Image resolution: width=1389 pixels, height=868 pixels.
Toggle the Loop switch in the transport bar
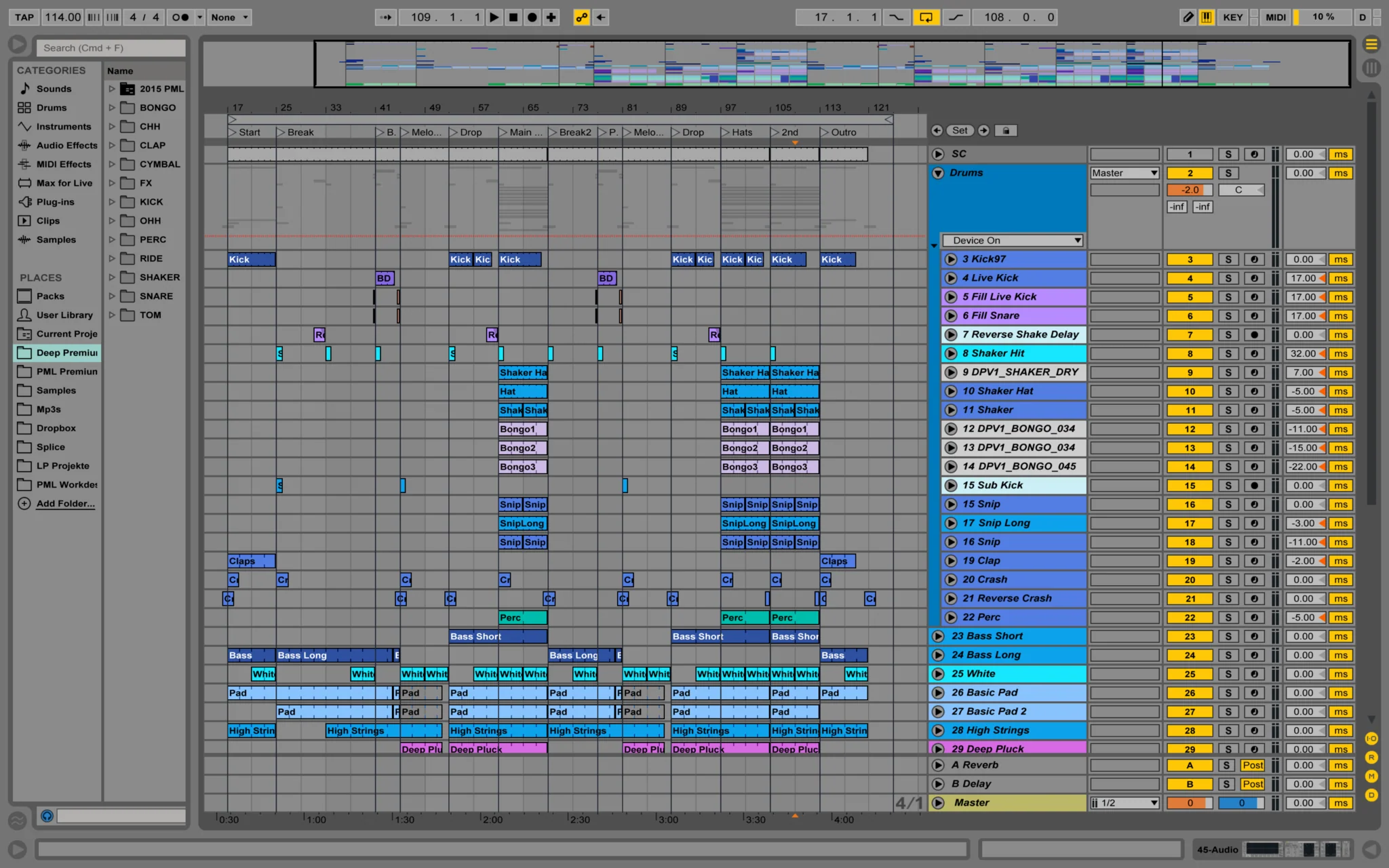click(926, 17)
